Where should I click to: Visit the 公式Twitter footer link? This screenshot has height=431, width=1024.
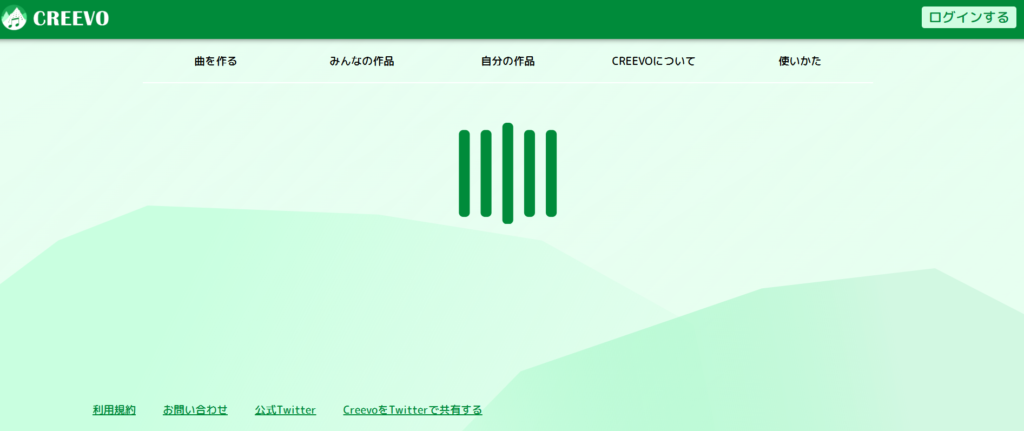click(285, 410)
